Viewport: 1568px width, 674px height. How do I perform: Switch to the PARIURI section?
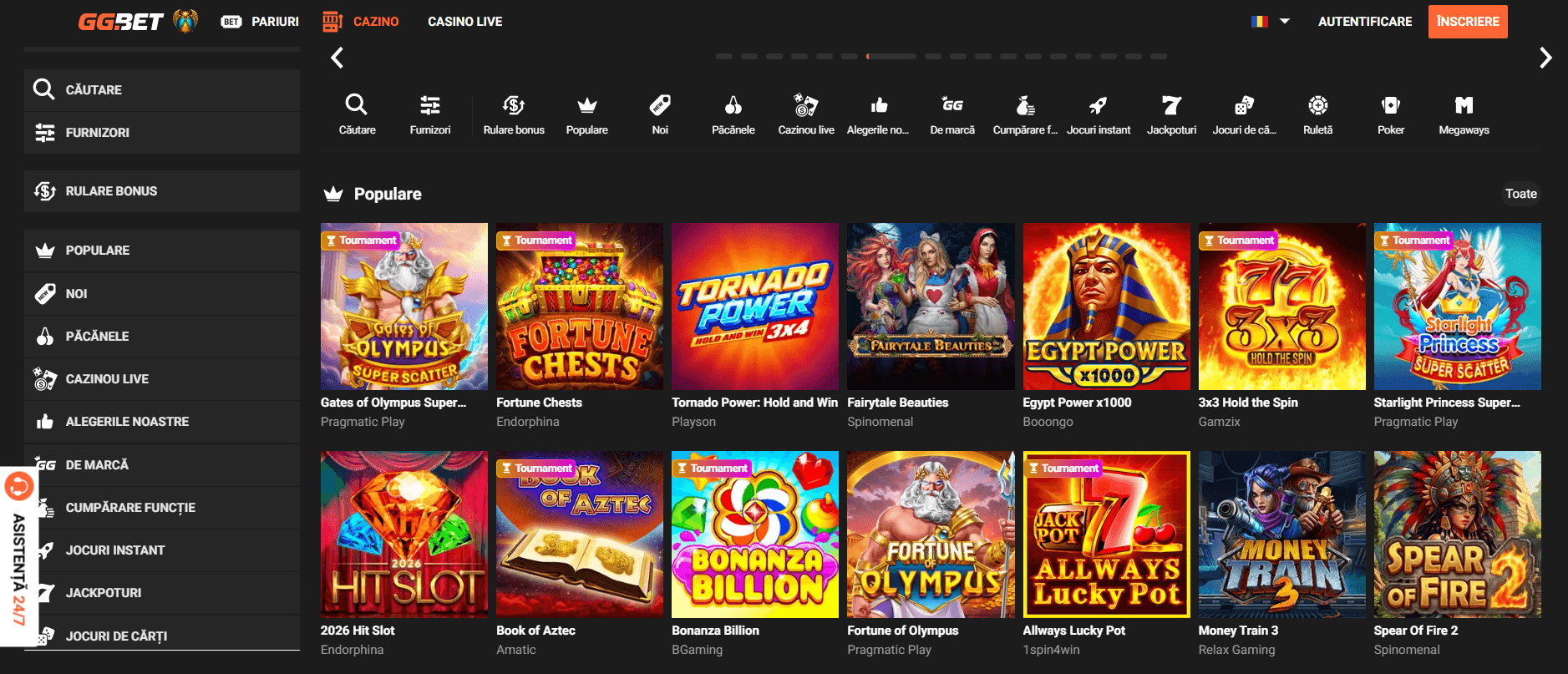[260, 22]
